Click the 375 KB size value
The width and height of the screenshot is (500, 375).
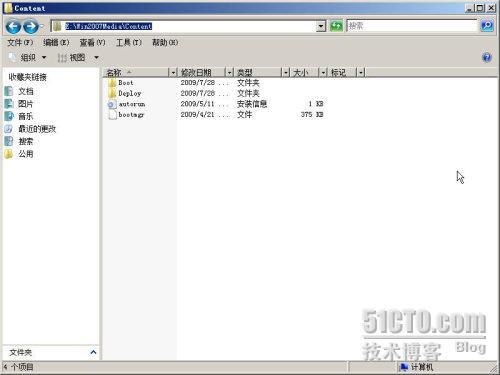click(312, 115)
